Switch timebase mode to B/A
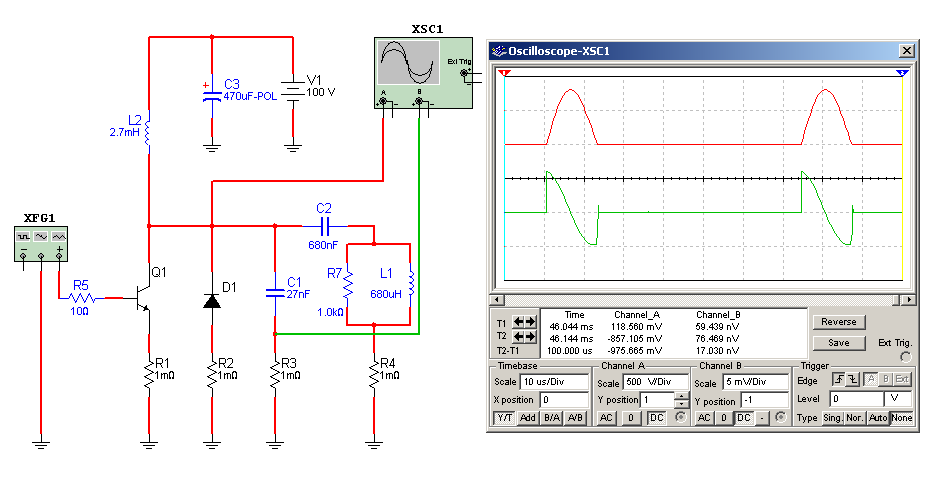Image resolution: width=932 pixels, height=481 pixels. click(x=551, y=417)
